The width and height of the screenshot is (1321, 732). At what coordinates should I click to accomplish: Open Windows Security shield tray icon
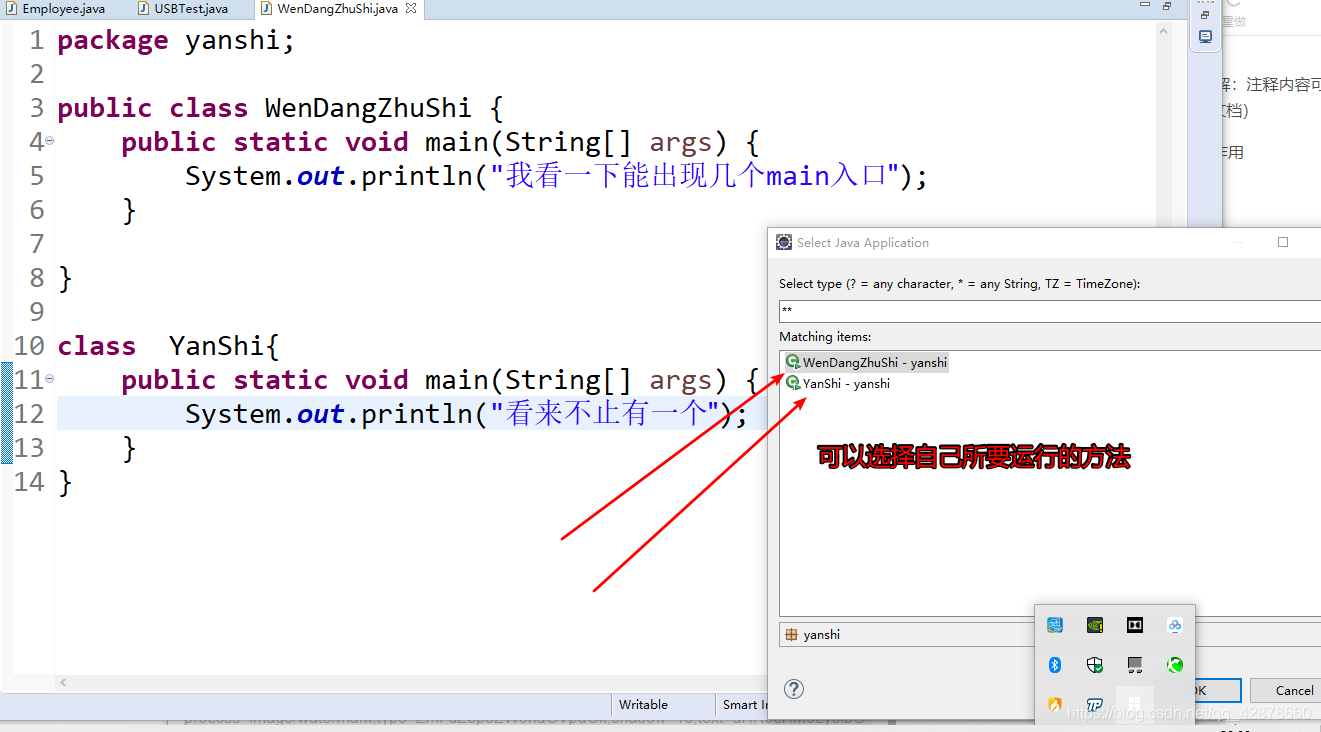coord(1095,665)
